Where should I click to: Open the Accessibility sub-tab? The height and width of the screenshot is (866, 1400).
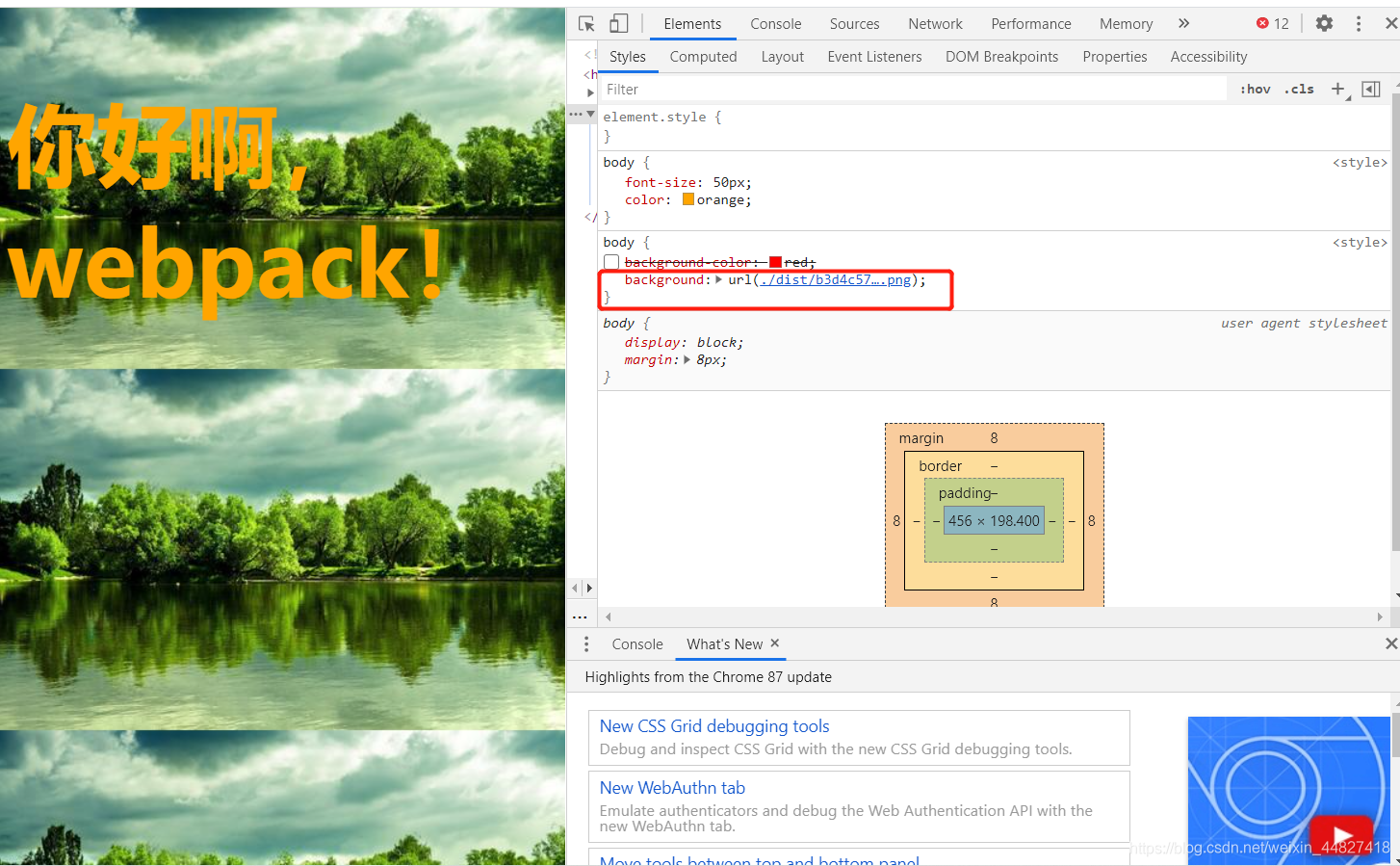[x=1208, y=57]
